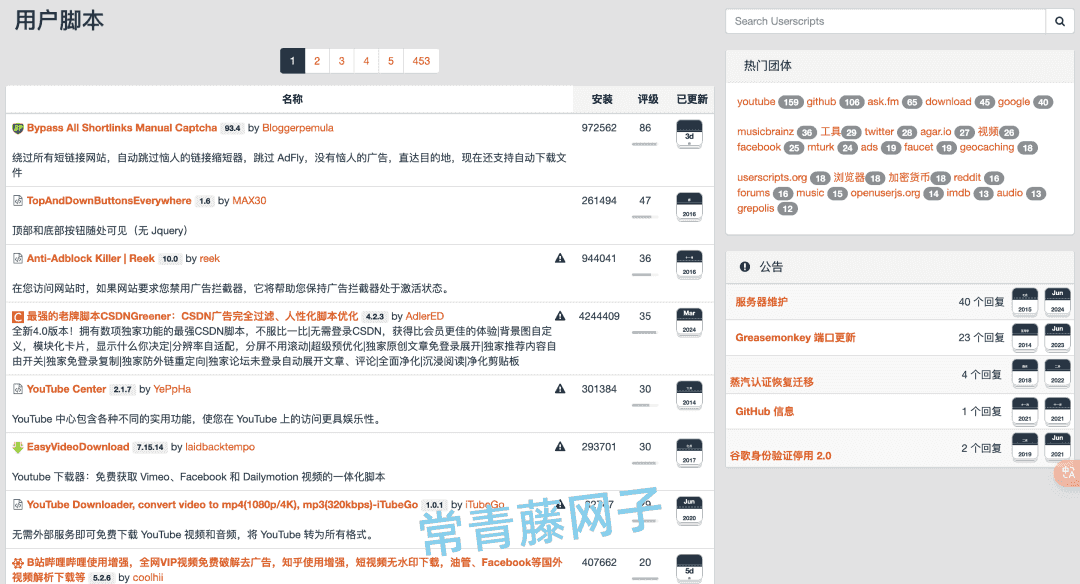Open Greasemonkey 端口更新 announcement
The image size is (1080, 584).
pyautogui.click(x=795, y=337)
